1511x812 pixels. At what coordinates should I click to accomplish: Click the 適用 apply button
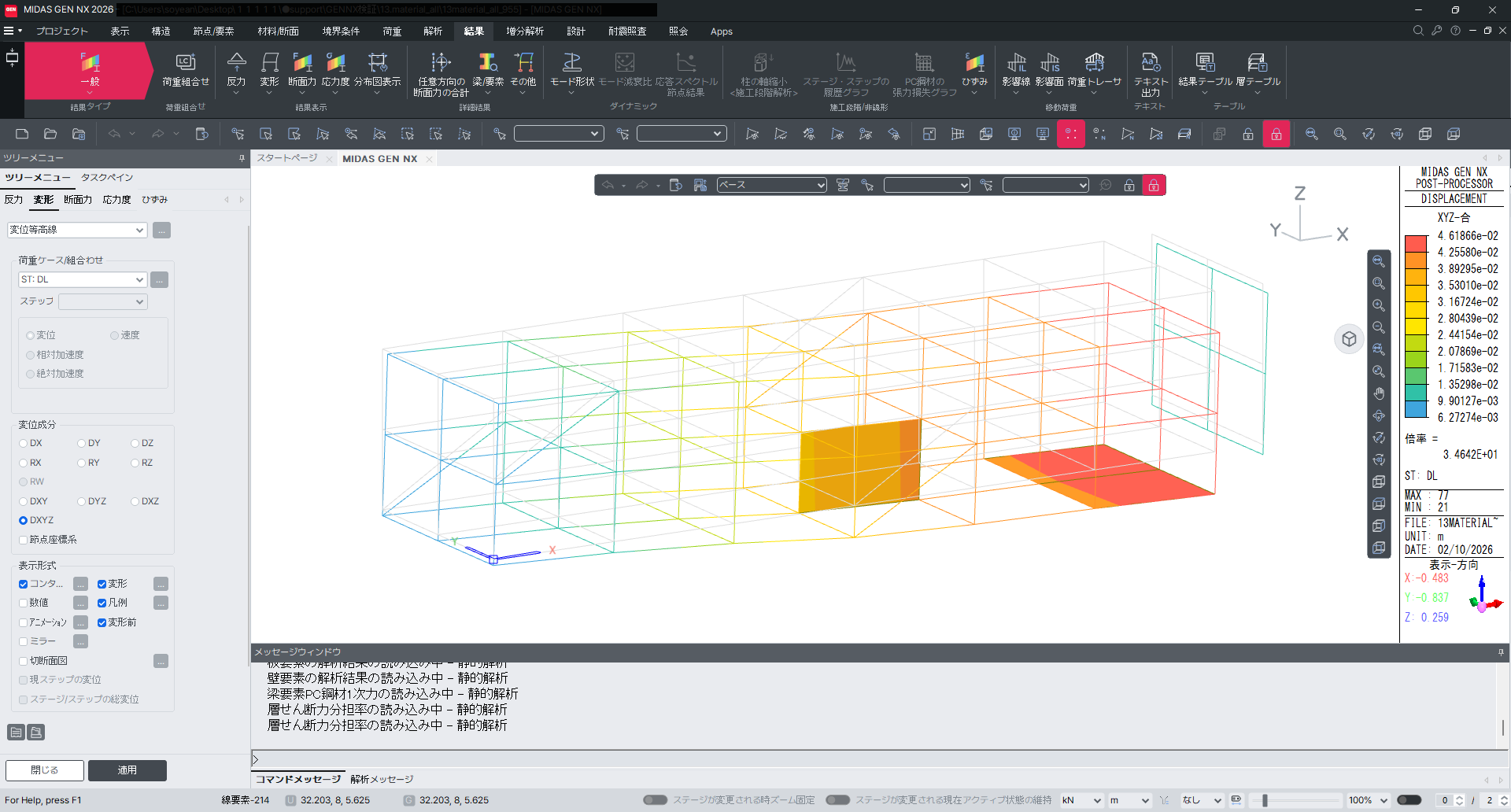[x=127, y=770]
